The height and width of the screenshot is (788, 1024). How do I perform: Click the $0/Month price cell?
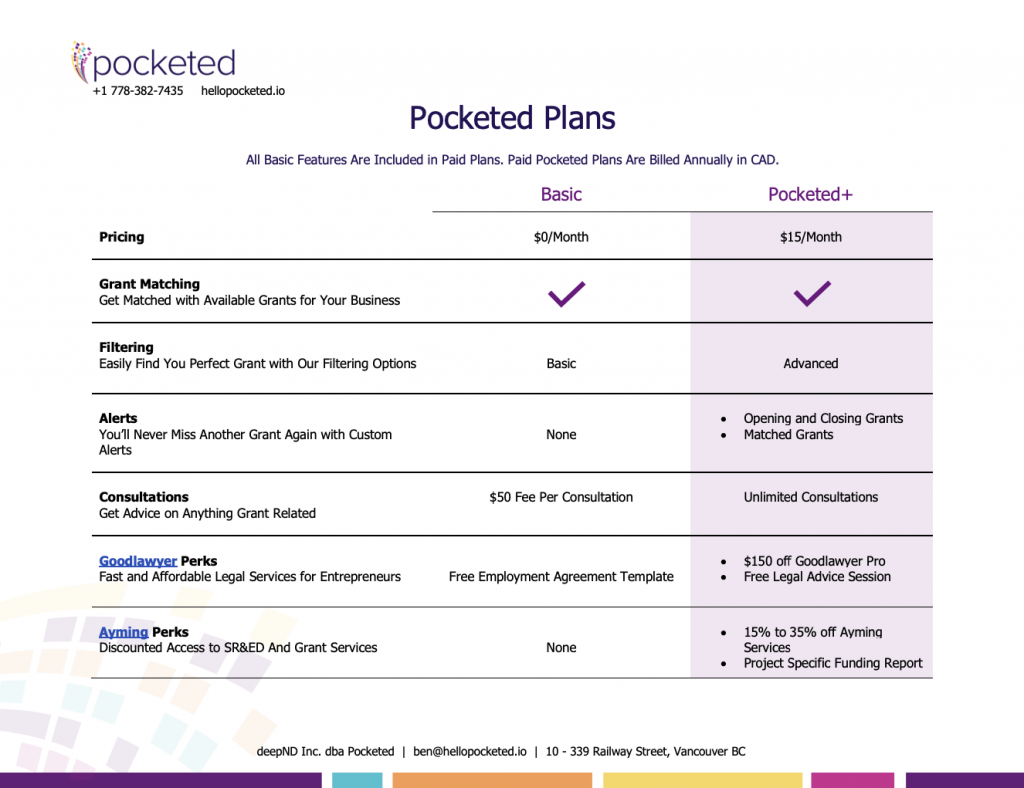pyautogui.click(x=561, y=237)
